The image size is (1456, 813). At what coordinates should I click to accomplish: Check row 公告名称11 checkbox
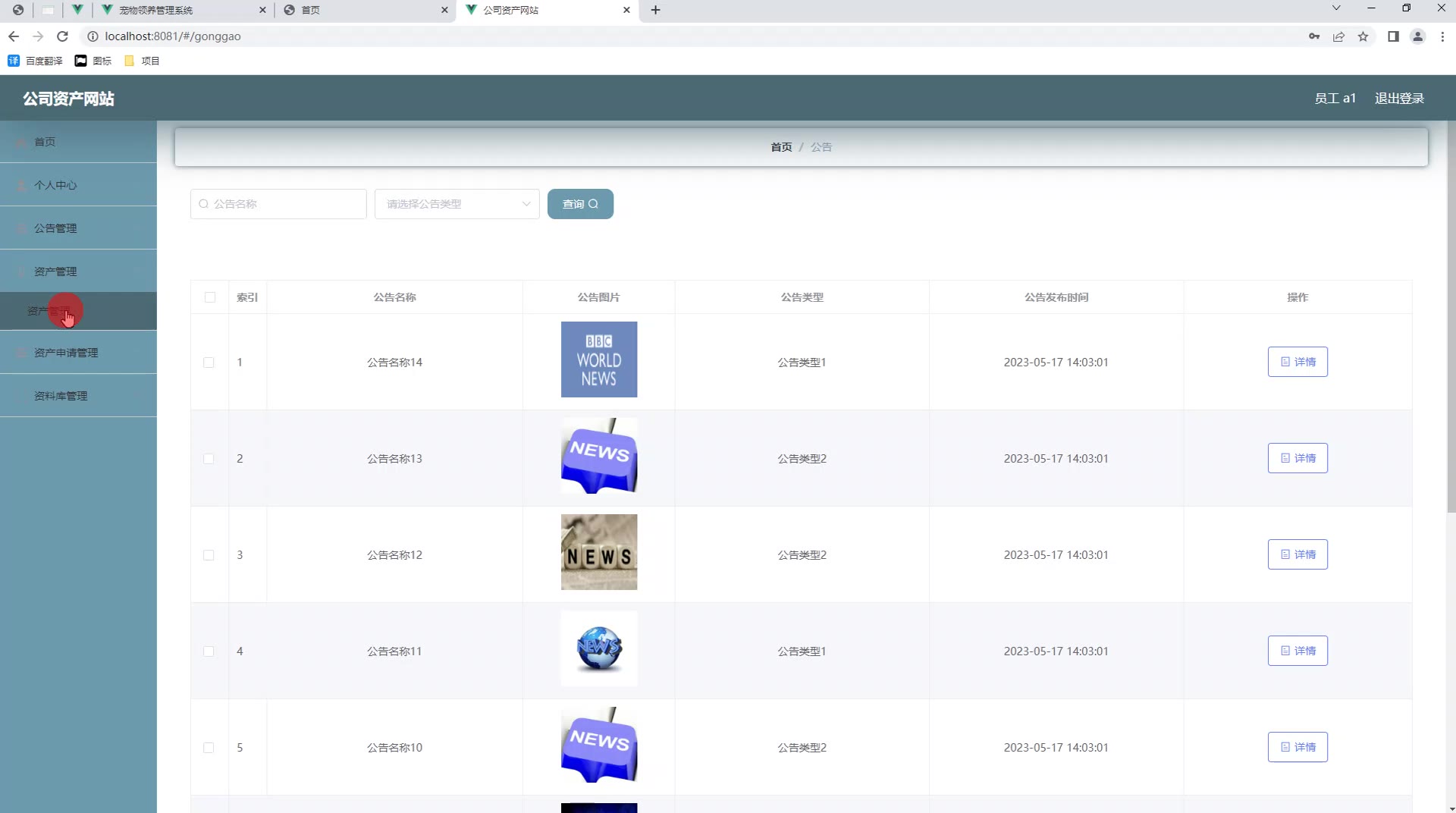(209, 651)
